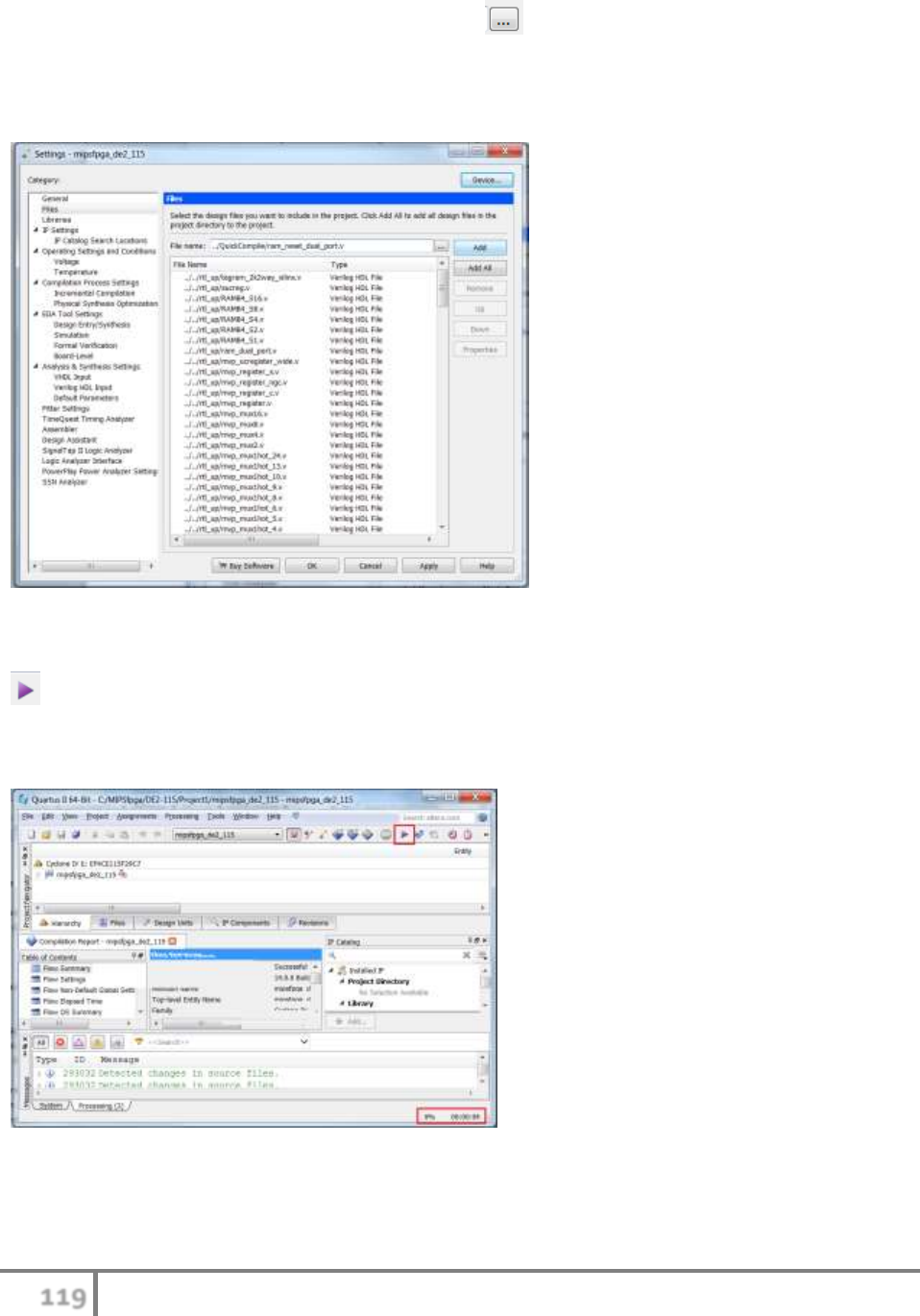Click the New file icon in Quartus toolbar
Screen dimensions: 920x1316
click(x=32, y=835)
